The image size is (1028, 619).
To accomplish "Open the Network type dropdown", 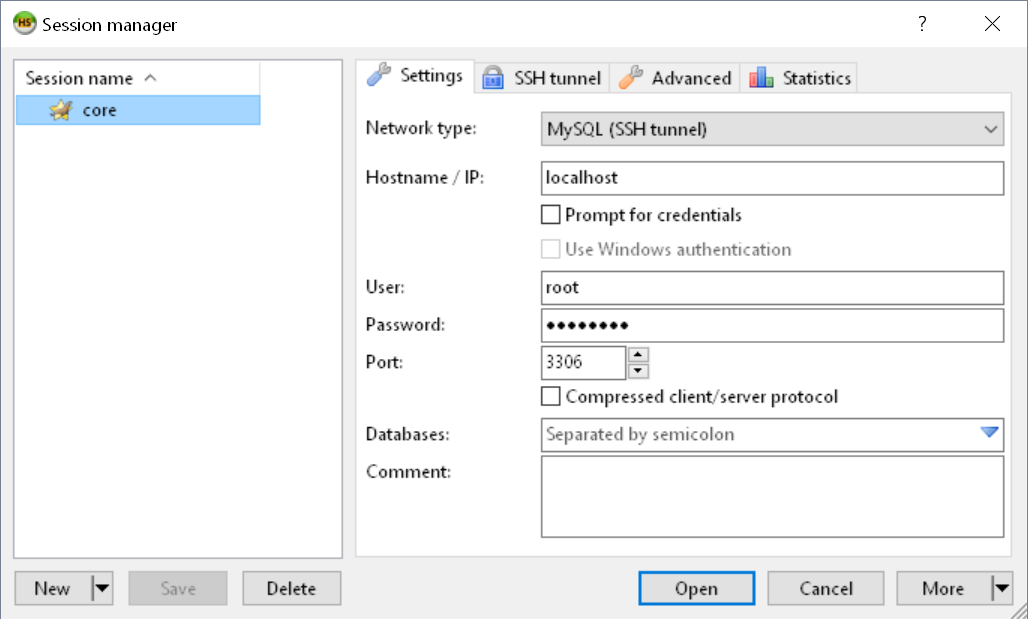I will [772, 129].
